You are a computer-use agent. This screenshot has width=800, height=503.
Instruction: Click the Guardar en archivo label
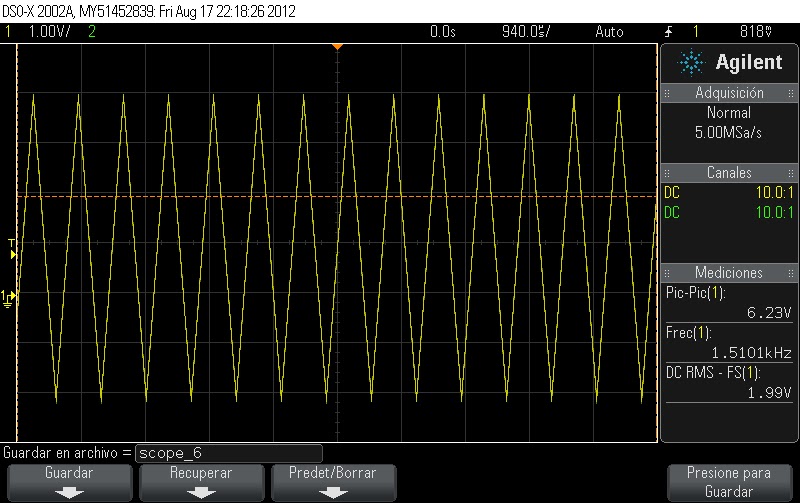[x=67, y=453]
